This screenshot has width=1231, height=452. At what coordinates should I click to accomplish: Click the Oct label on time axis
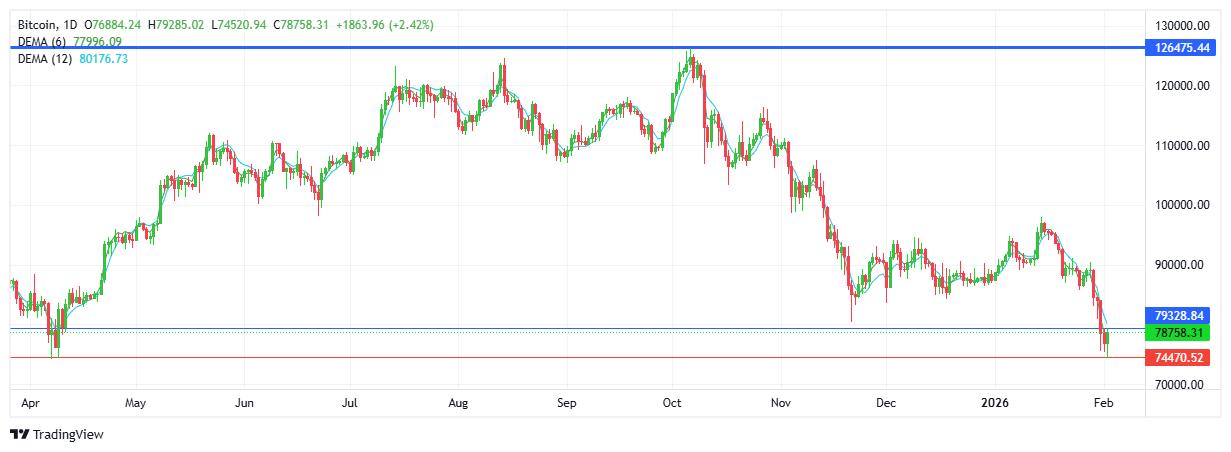(x=672, y=404)
